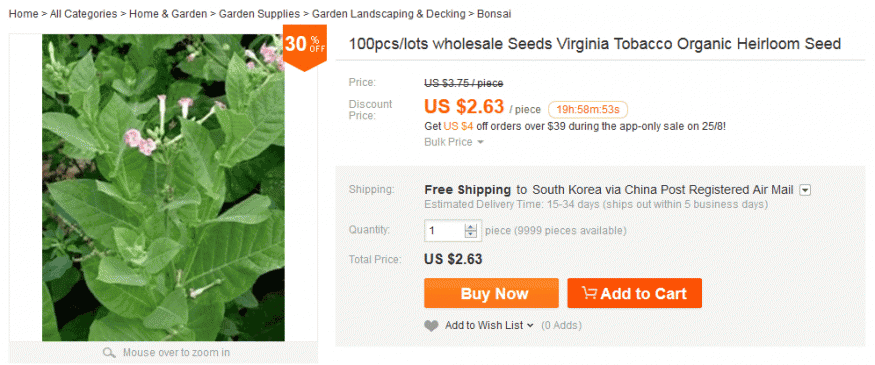The width and height of the screenshot is (875, 365).
Task: Expand the Bulk Price dropdown
Action: coord(454,142)
